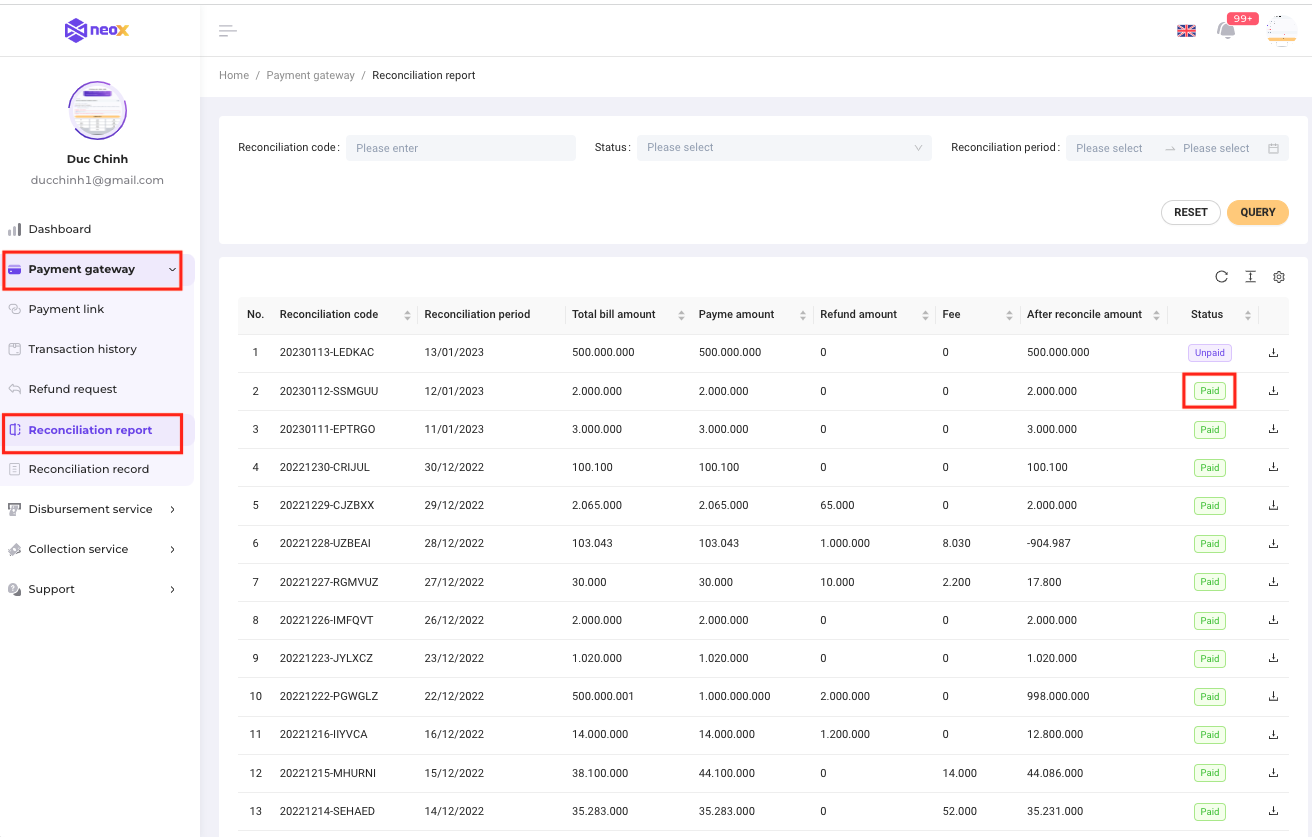Click the user avatar in top bar
Screen dimensions: 1312x837
[1281, 31]
